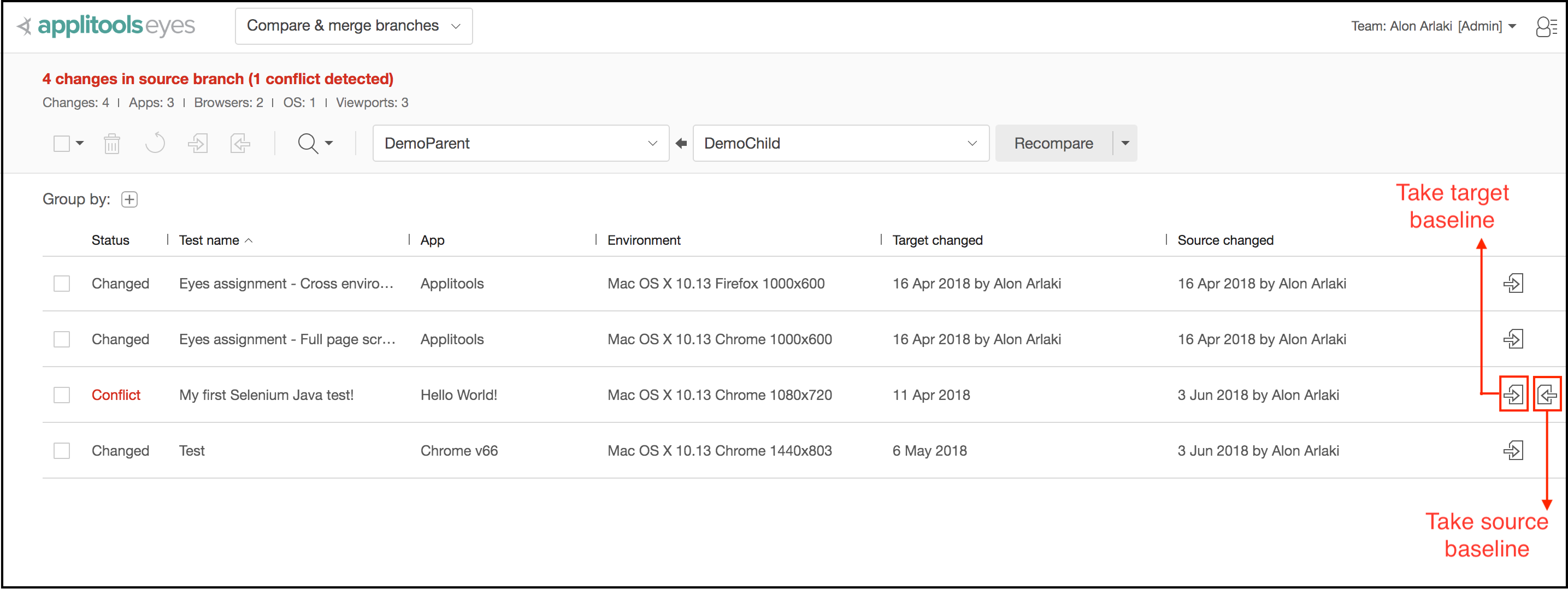
Task: Select checkbox for Chrome v66 Test row
Action: coord(62,451)
